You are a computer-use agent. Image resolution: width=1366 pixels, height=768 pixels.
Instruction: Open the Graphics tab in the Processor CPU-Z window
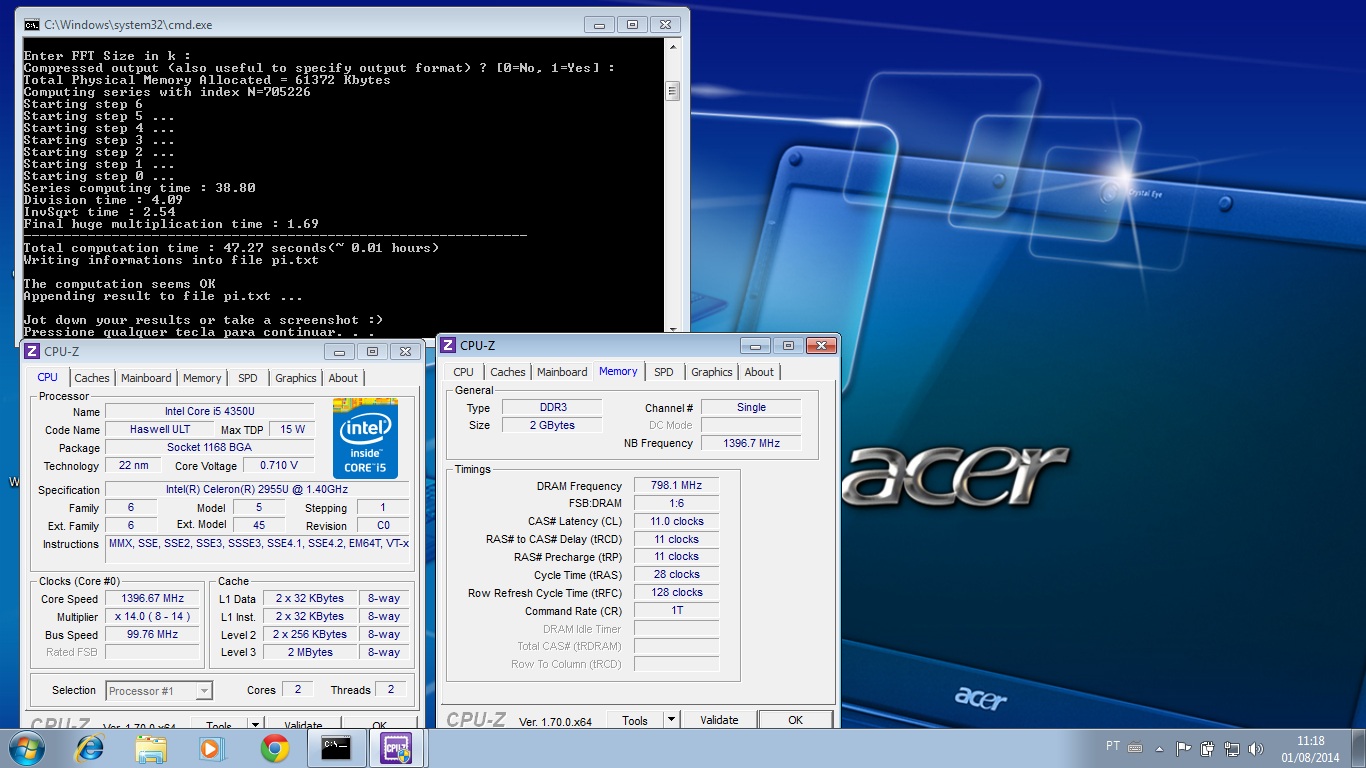(x=296, y=378)
